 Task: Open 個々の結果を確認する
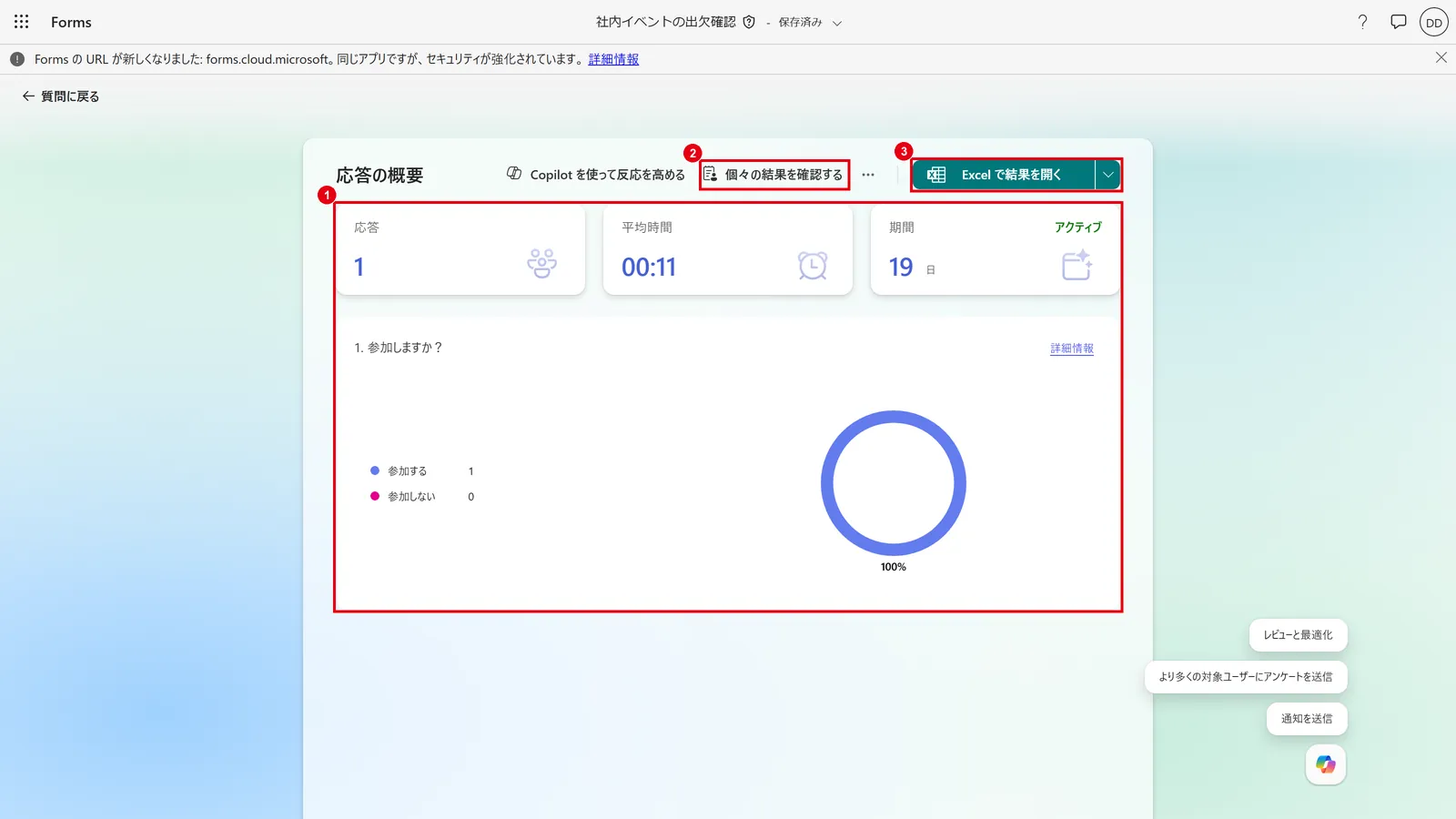(x=773, y=174)
